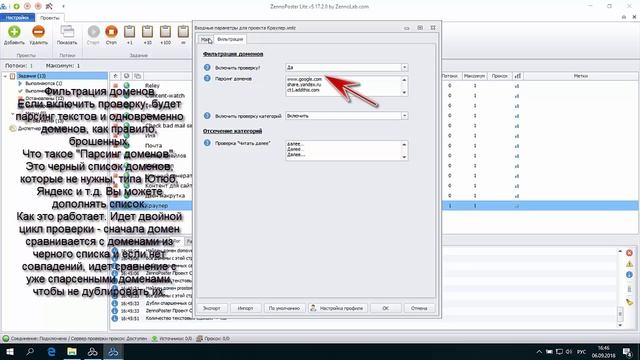The image size is (640, 360).
Task: Click the Импорт button in the dialog
Action: (x=245, y=308)
